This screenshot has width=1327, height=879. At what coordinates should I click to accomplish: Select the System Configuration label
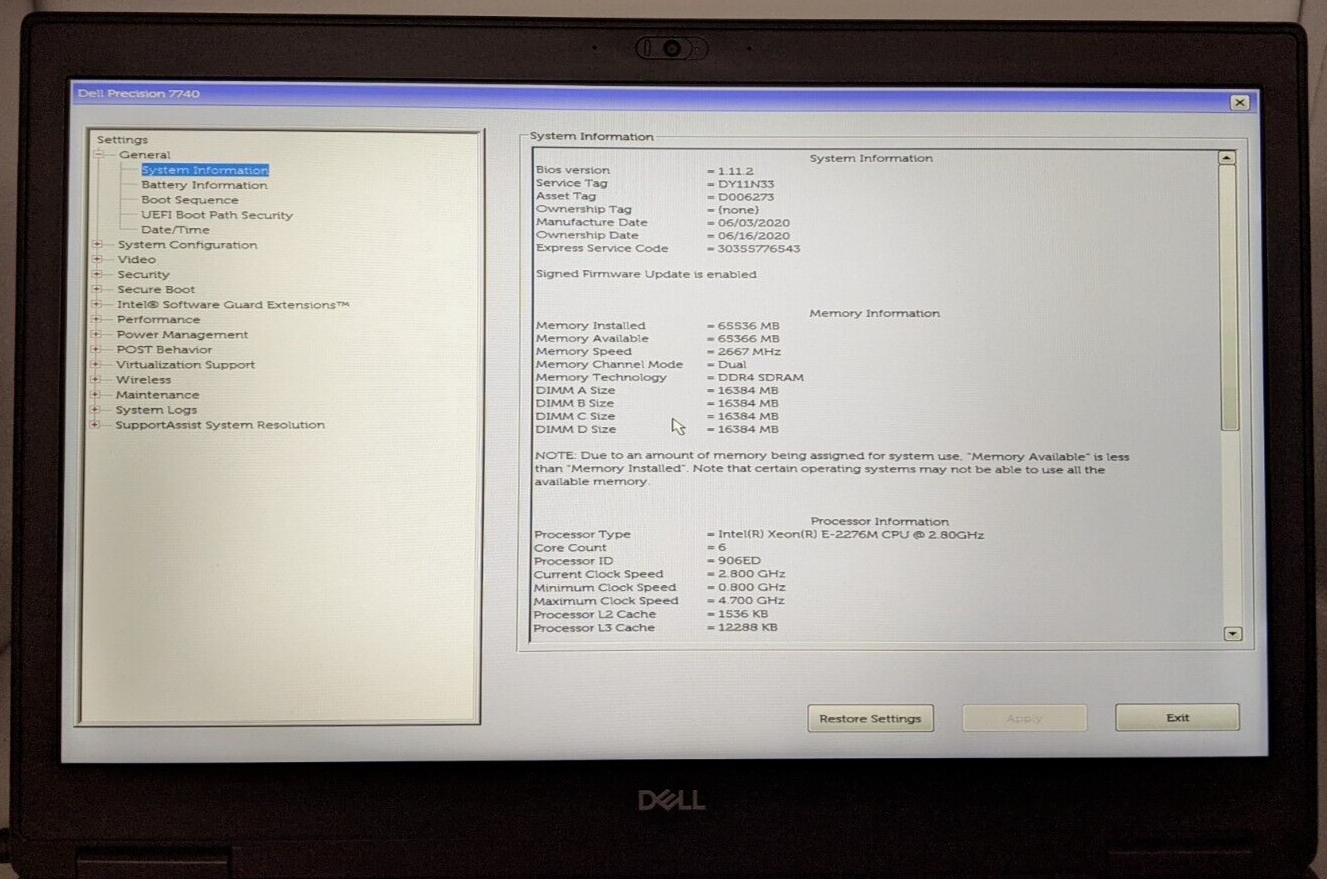click(187, 245)
